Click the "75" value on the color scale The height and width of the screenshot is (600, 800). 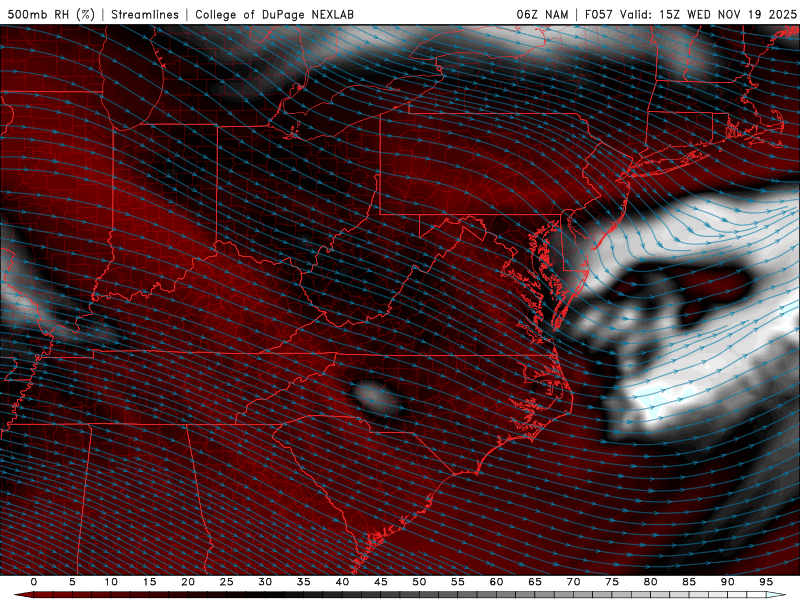coord(612,582)
